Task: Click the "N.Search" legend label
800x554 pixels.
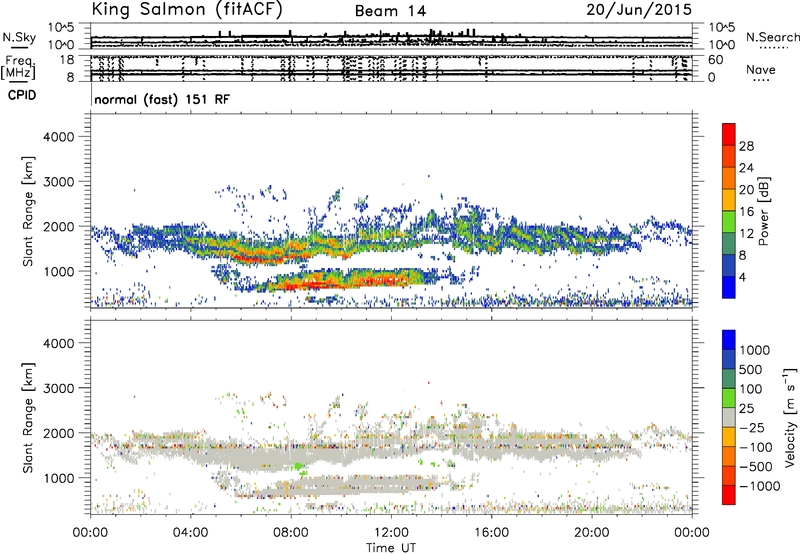Action: coord(772,37)
